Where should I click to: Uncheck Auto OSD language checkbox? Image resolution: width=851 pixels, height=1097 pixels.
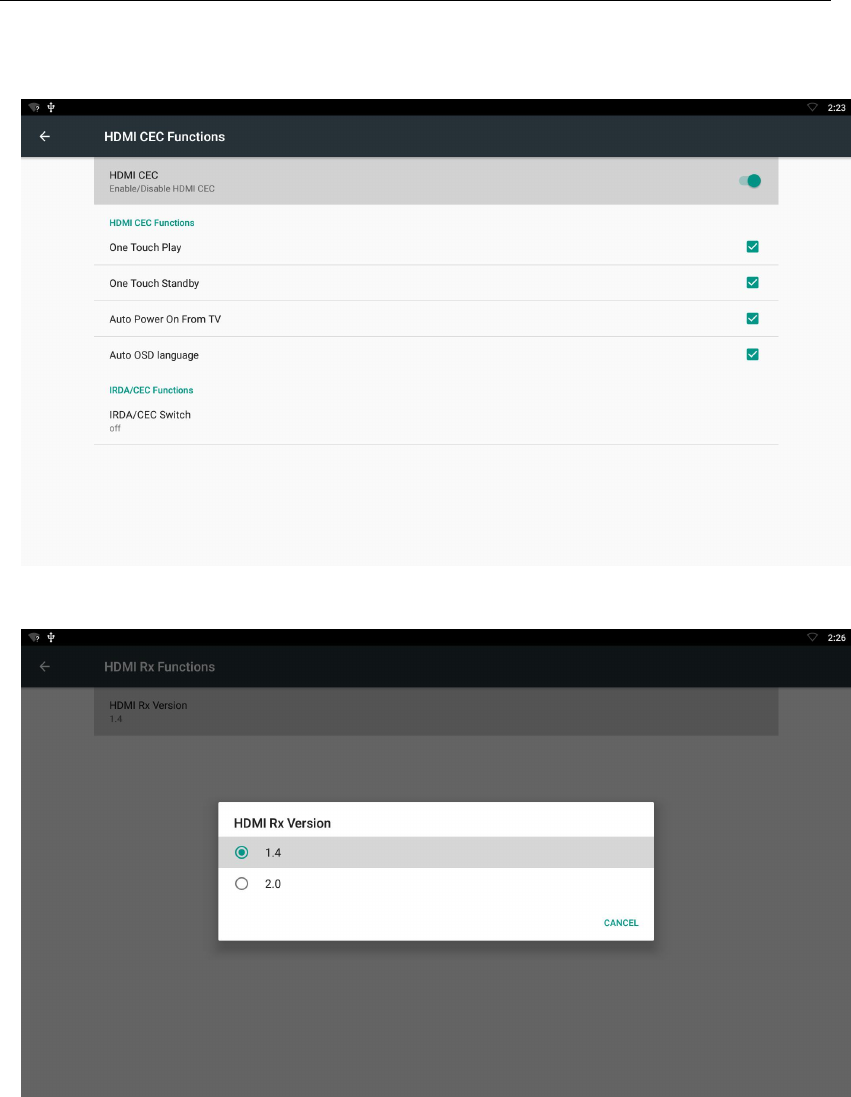(752, 355)
